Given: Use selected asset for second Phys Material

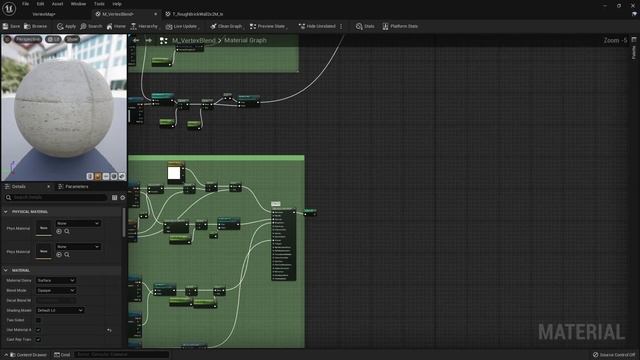Looking at the screenshot, I should pyautogui.click(x=59, y=255).
